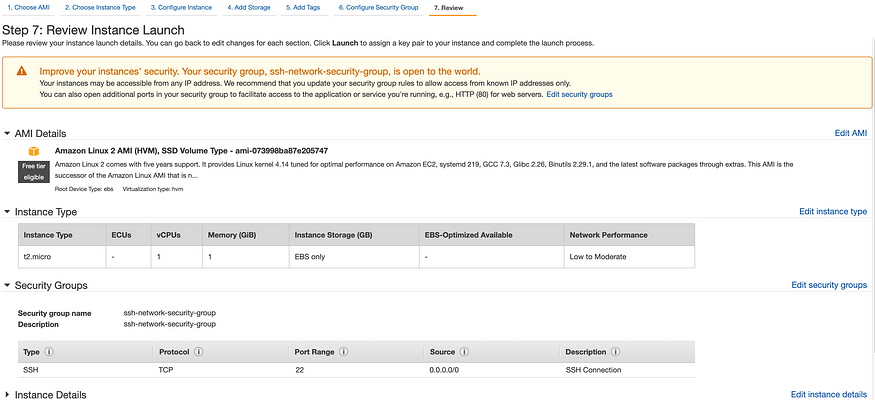The width and height of the screenshot is (875, 400).
Task: Click the info icon next to Description column
Action: click(x=615, y=352)
